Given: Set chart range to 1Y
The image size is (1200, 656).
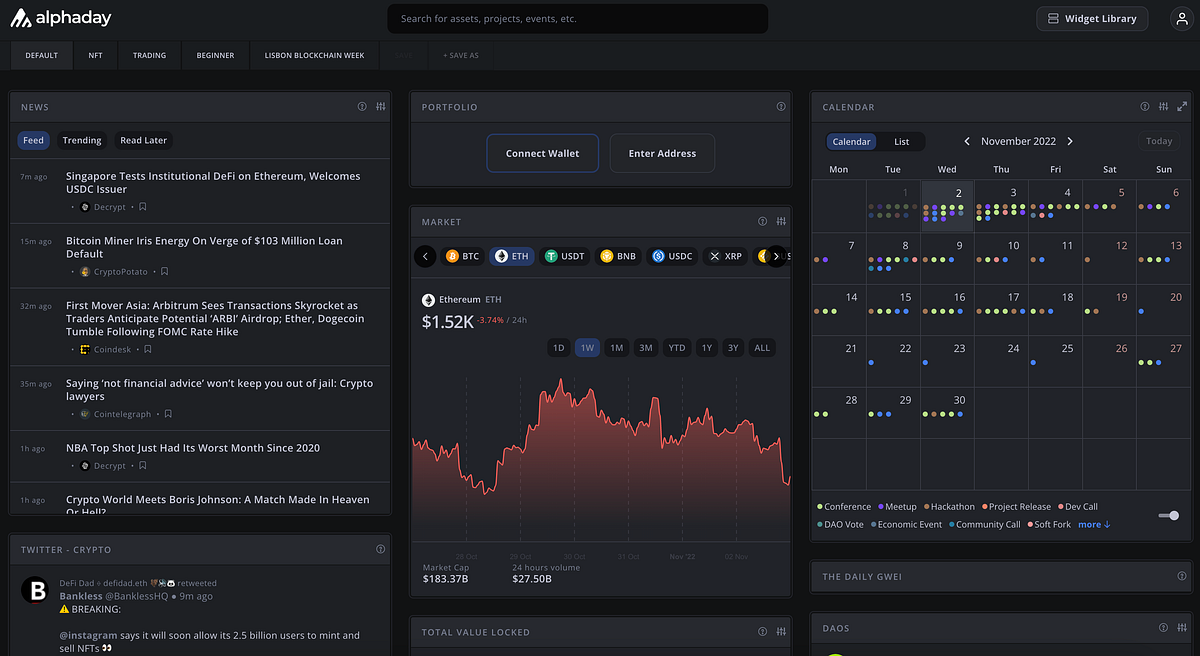Looking at the screenshot, I should point(707,348).
